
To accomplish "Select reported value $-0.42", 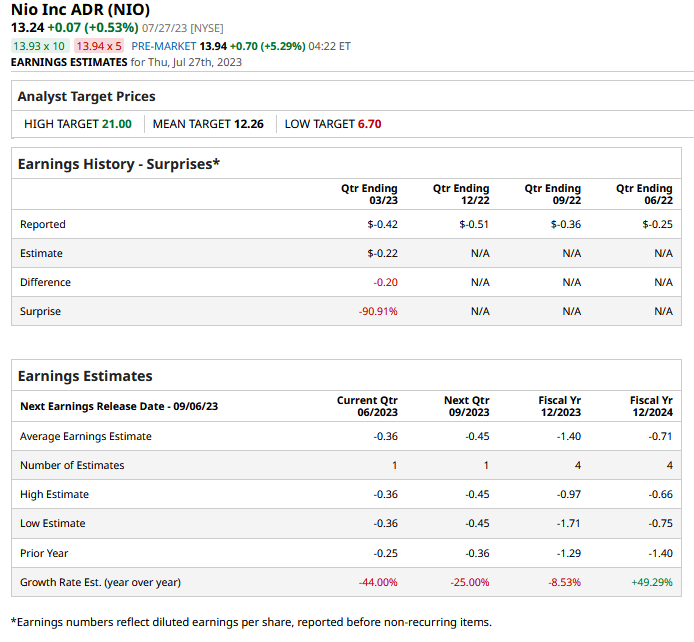I will [x=382, y=224].
